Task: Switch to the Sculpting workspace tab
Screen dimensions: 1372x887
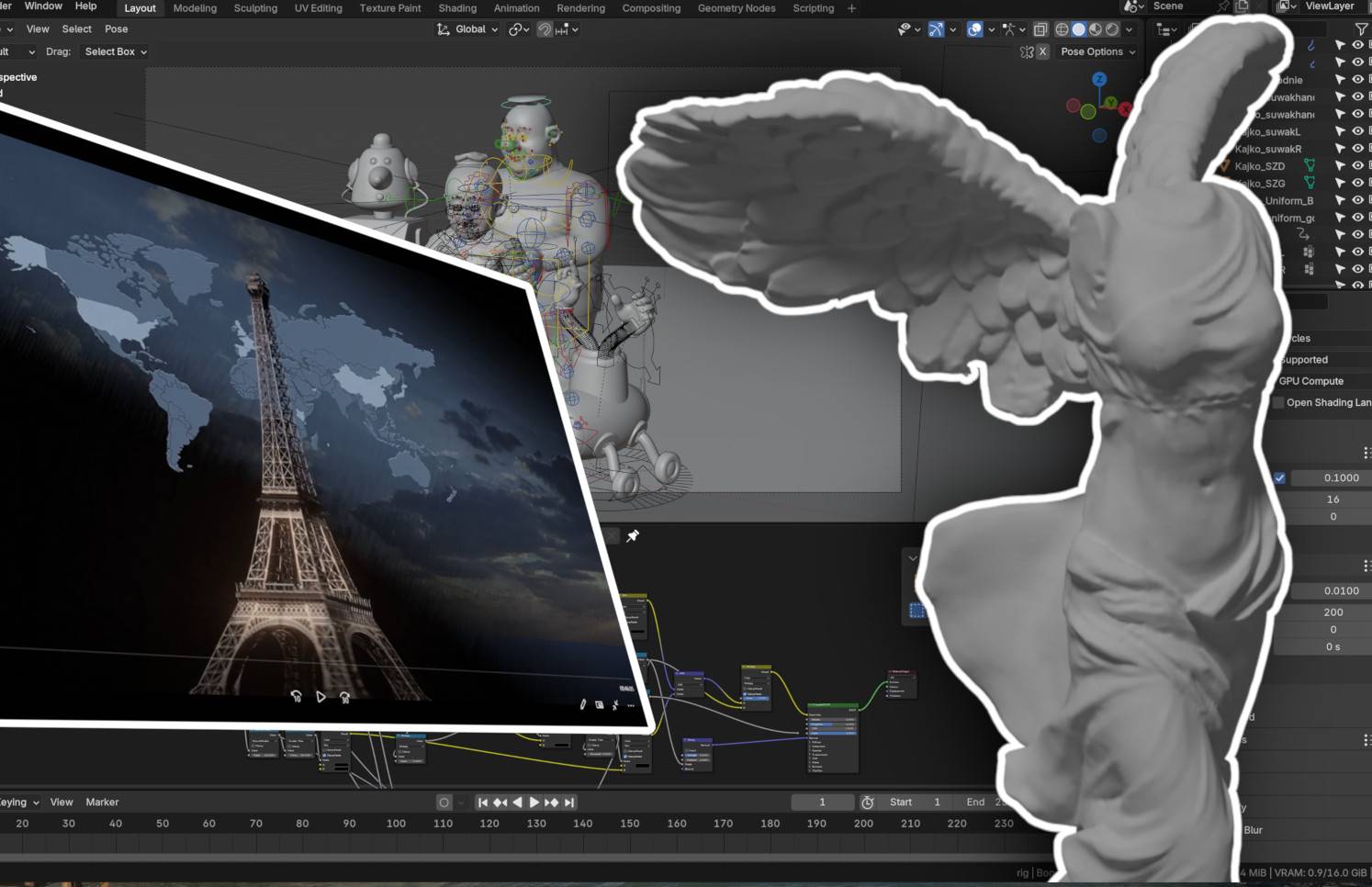Action: (255, 8)
